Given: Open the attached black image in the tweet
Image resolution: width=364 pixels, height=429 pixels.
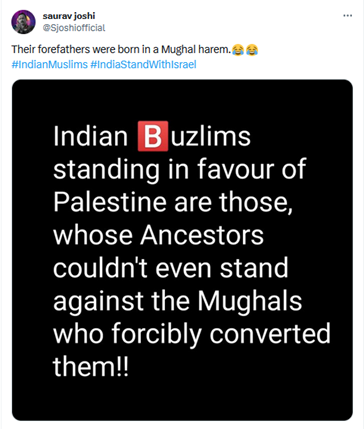Looking at the screenshot, I should (x=182, y=250).
